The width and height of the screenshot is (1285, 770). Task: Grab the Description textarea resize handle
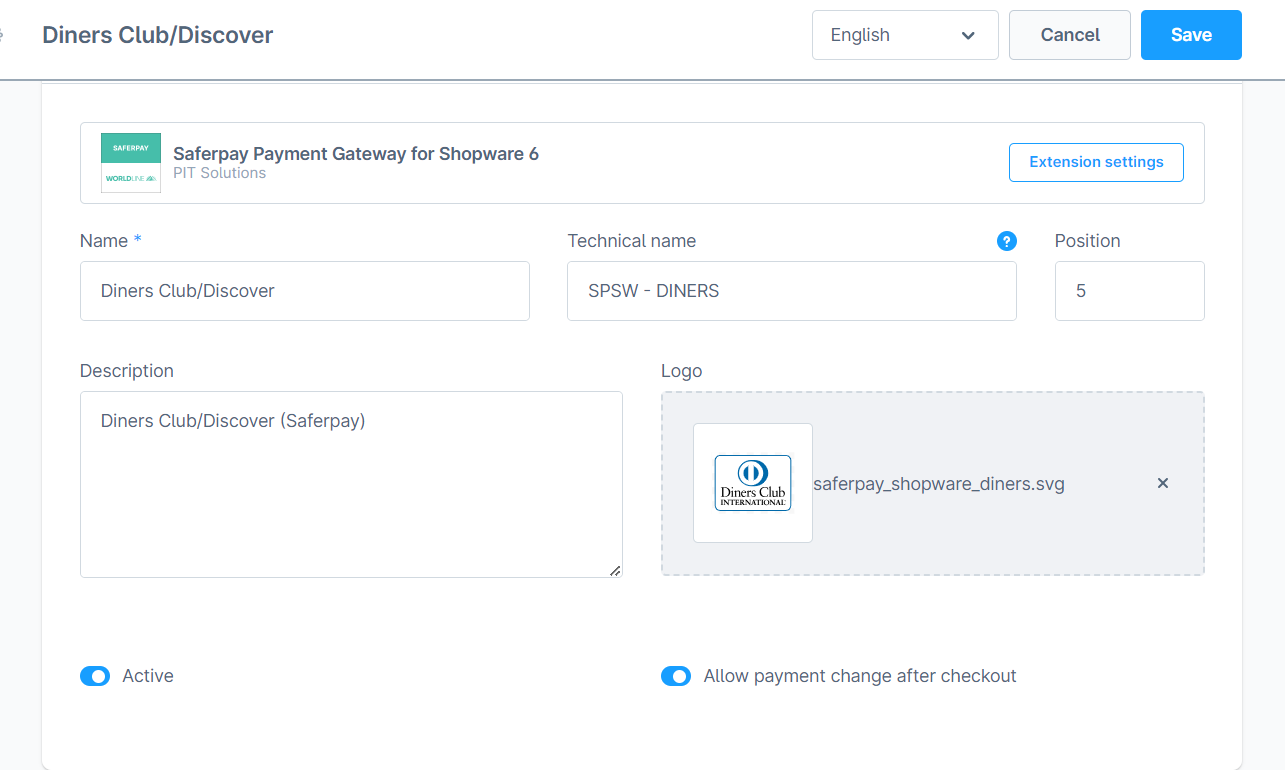pos(615,570)
